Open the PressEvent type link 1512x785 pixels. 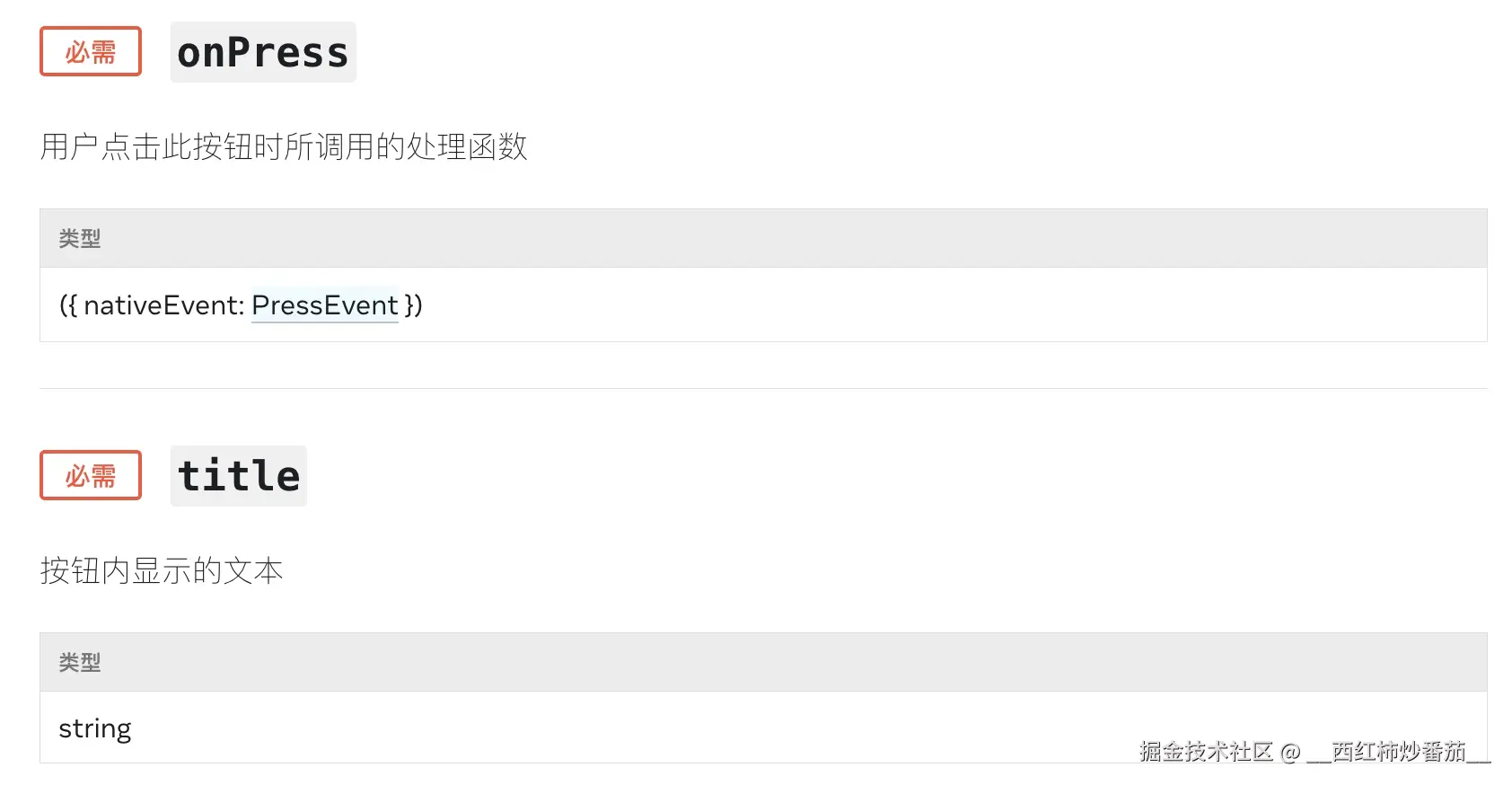(x=324, y=305)
